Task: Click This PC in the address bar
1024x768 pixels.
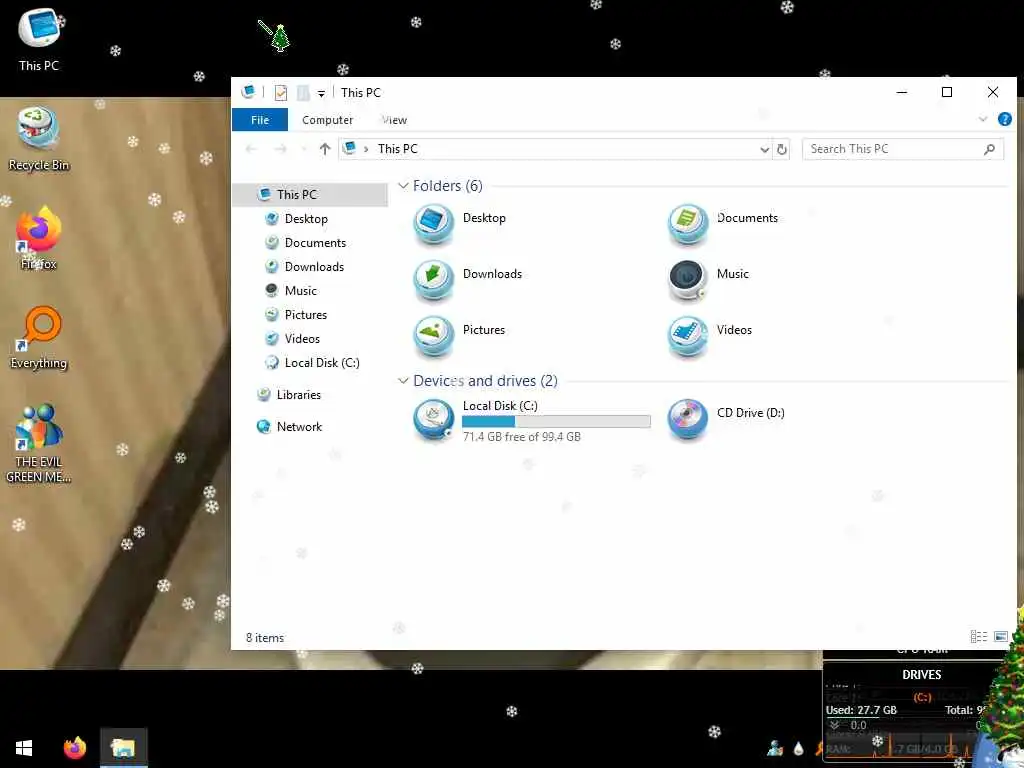Action: coord(398,149)
